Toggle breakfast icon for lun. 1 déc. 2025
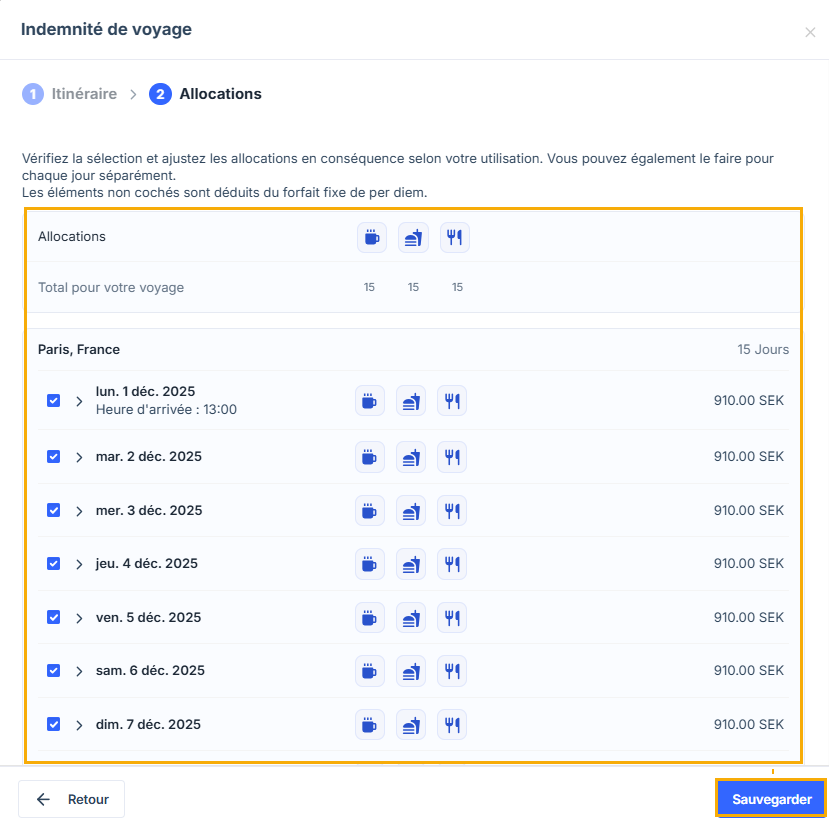Screen dimensions: 829x827 [370, 401]
